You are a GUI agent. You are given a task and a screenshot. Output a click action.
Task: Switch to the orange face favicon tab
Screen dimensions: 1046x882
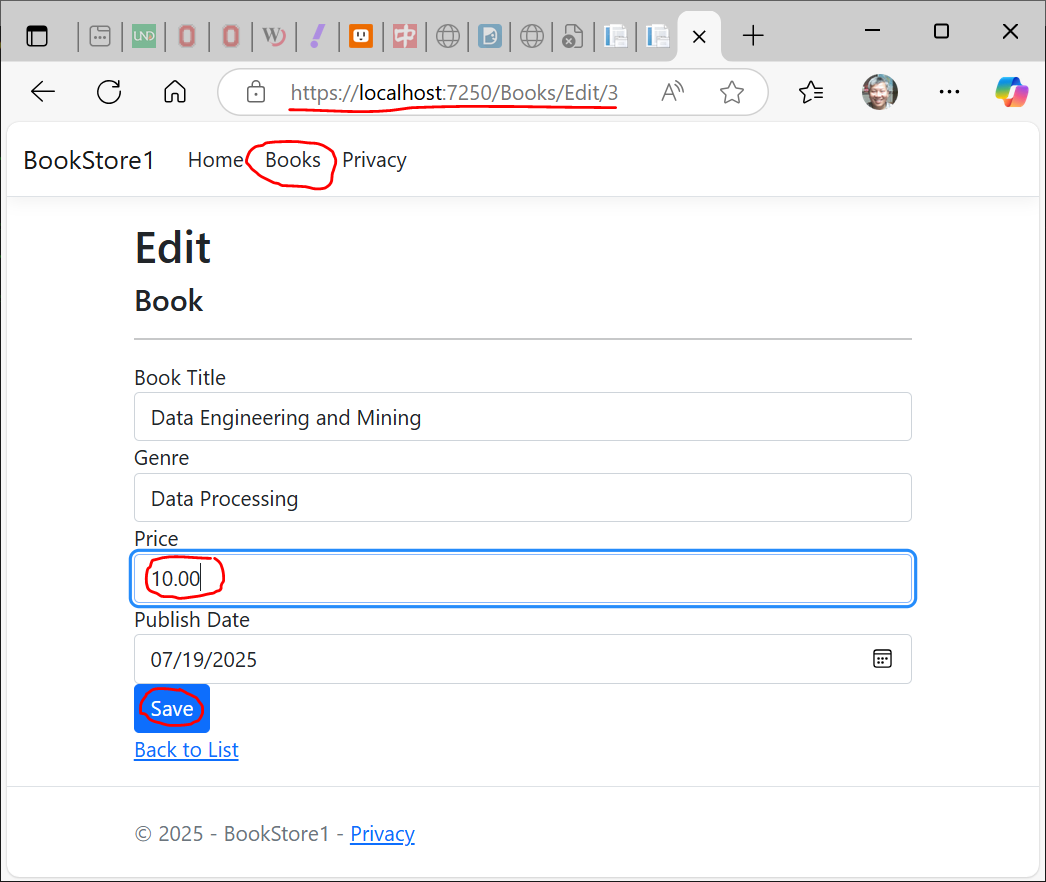click(361, 36)
